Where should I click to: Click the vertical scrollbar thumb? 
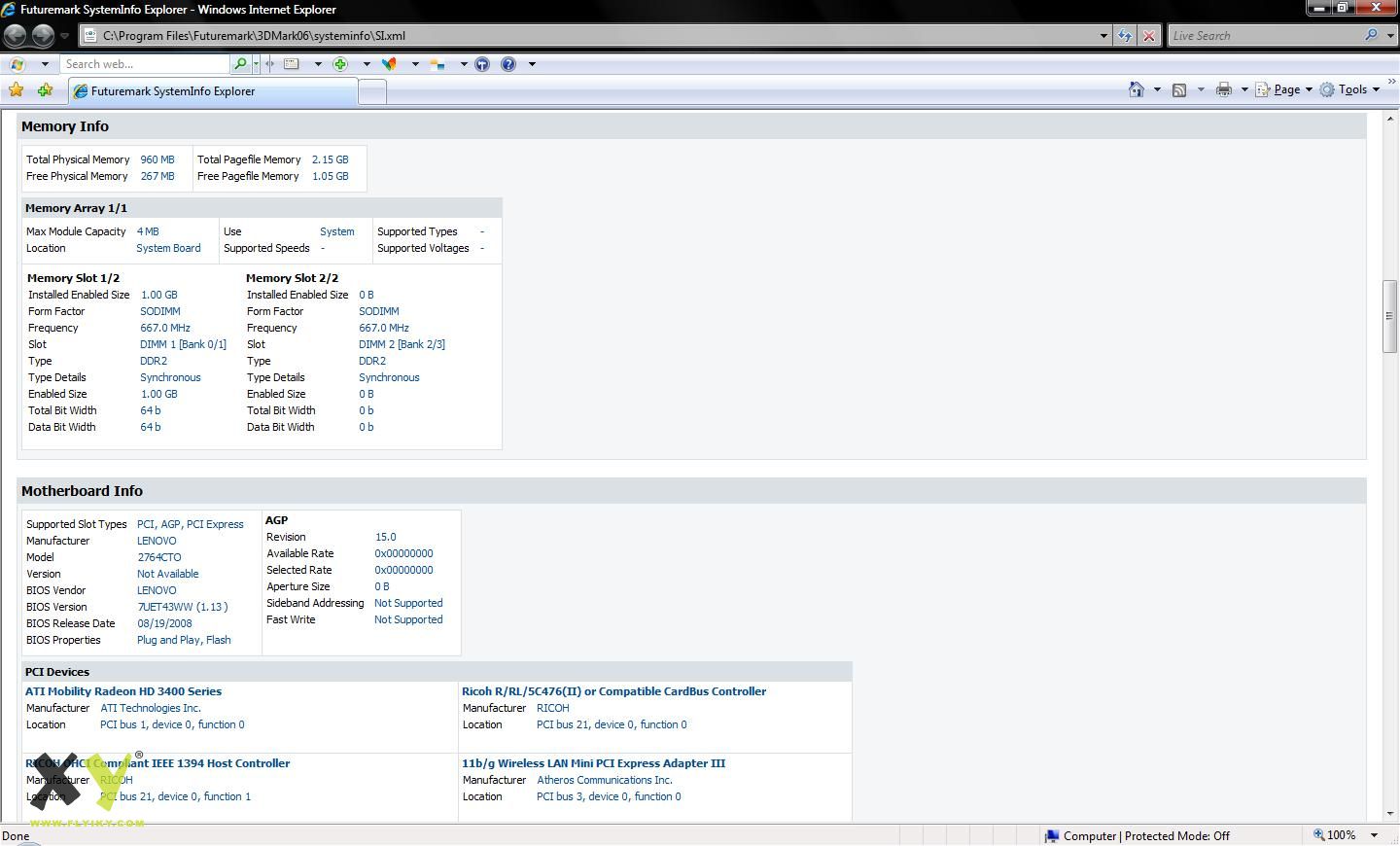[1389, 316]
